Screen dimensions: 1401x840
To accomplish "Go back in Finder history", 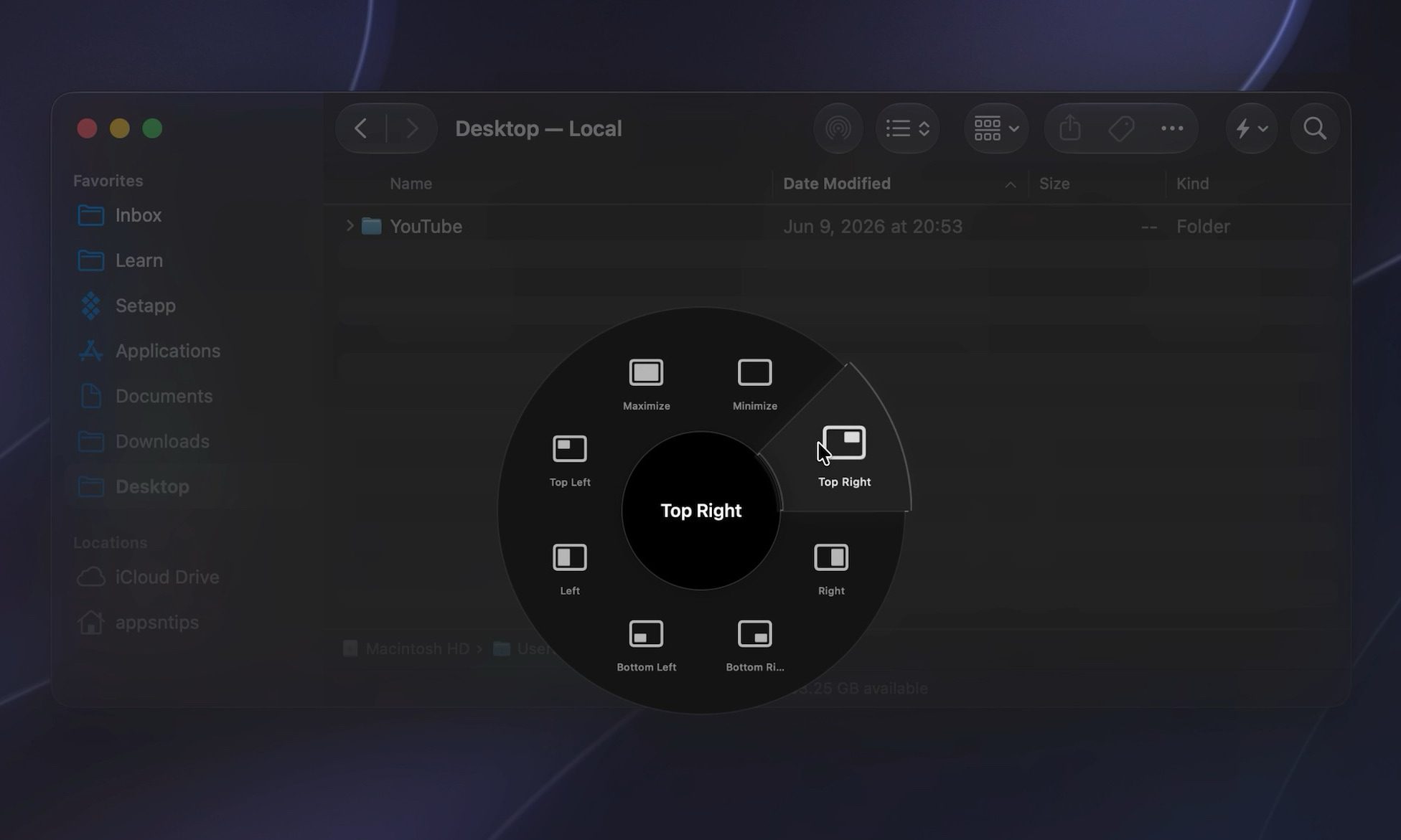I will click(x=361, y=128).
